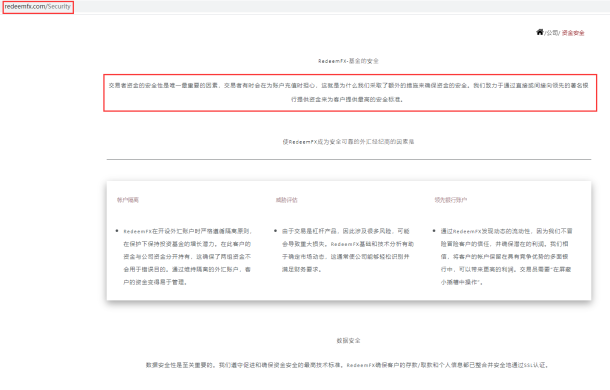Image resolution: width=610 pixels, height=390 pixels.
Task: Click the heading reading RedeemFX-基金的安全
Action: pyautogui.click(x=348, y=61)
